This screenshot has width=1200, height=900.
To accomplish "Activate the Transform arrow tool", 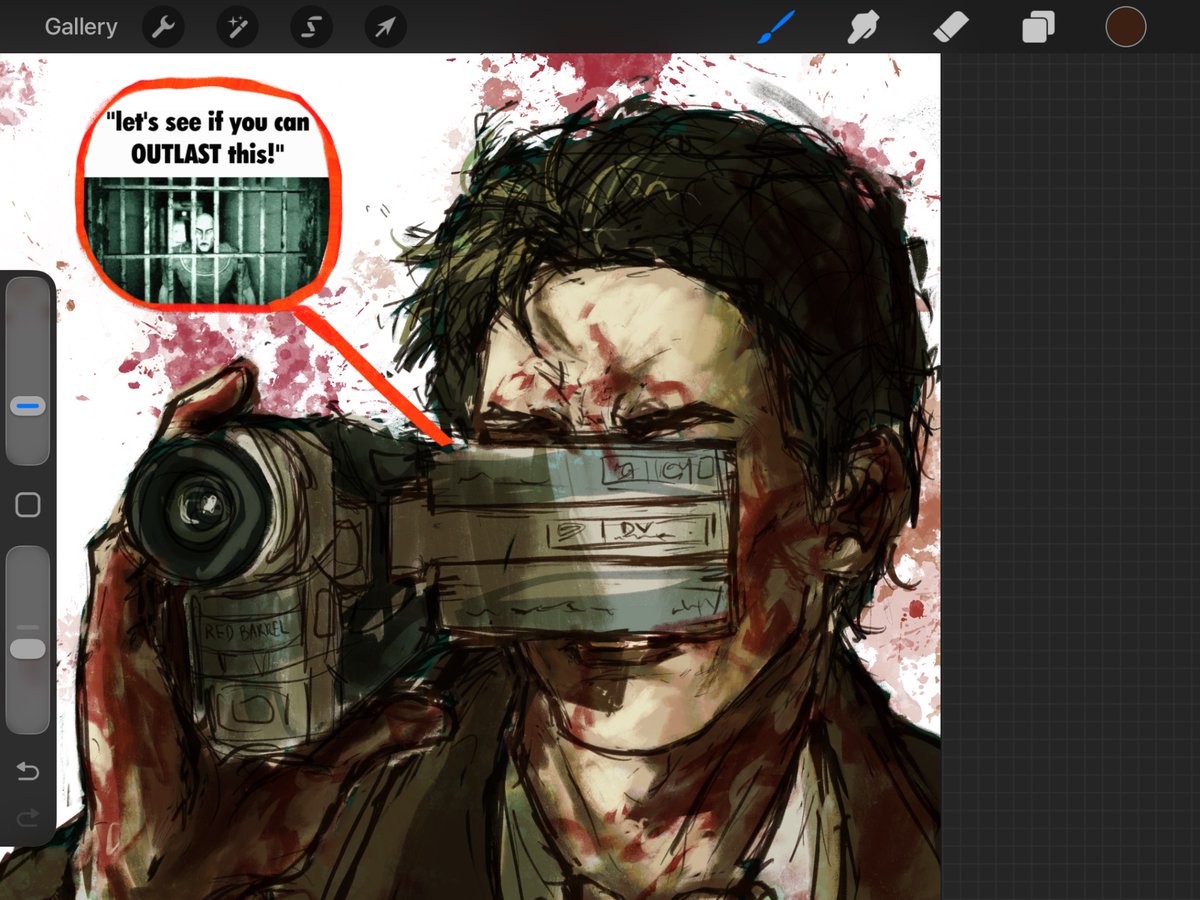I will (385, 28).
